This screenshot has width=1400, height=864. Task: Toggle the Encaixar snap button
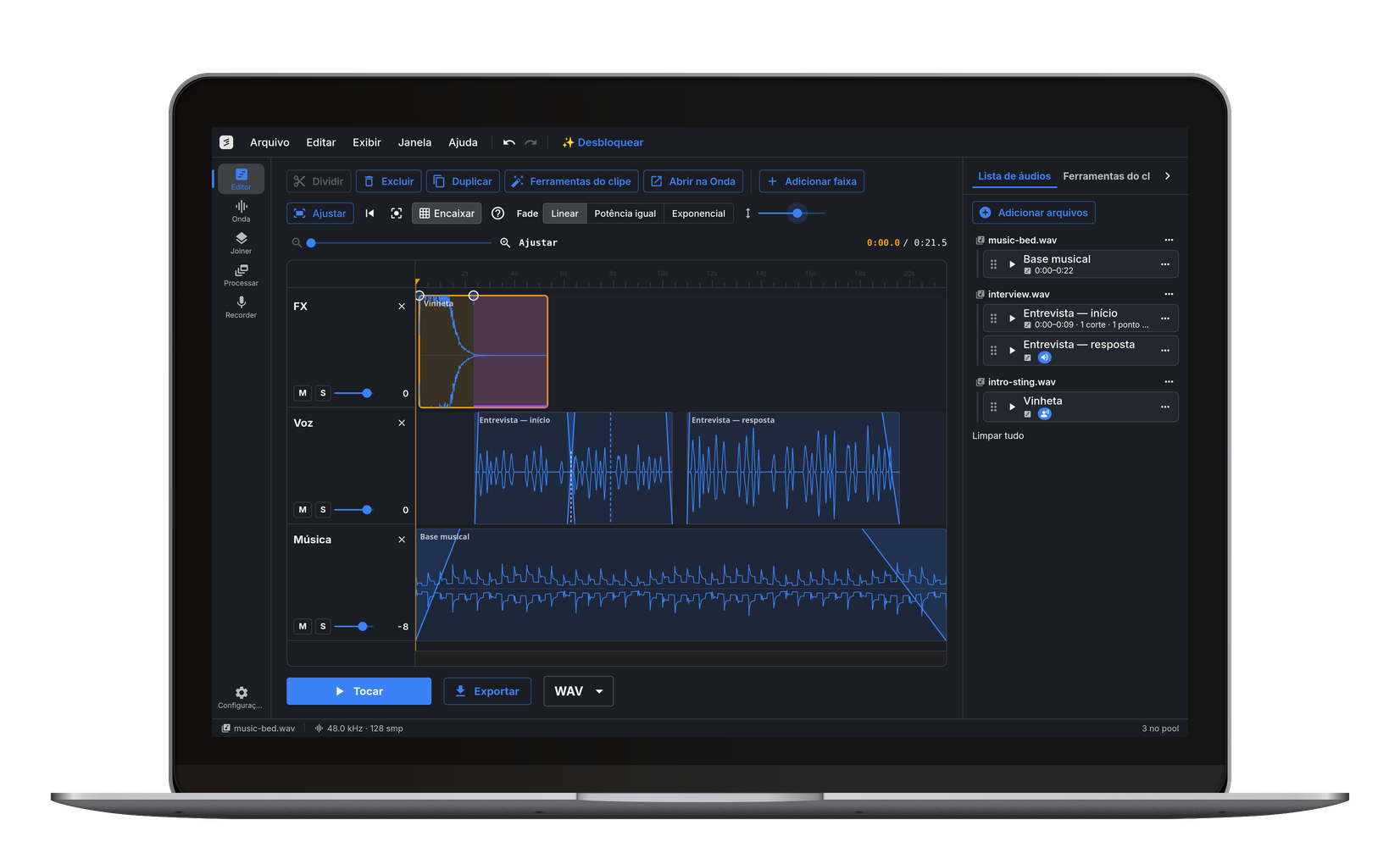coord(447,213)
